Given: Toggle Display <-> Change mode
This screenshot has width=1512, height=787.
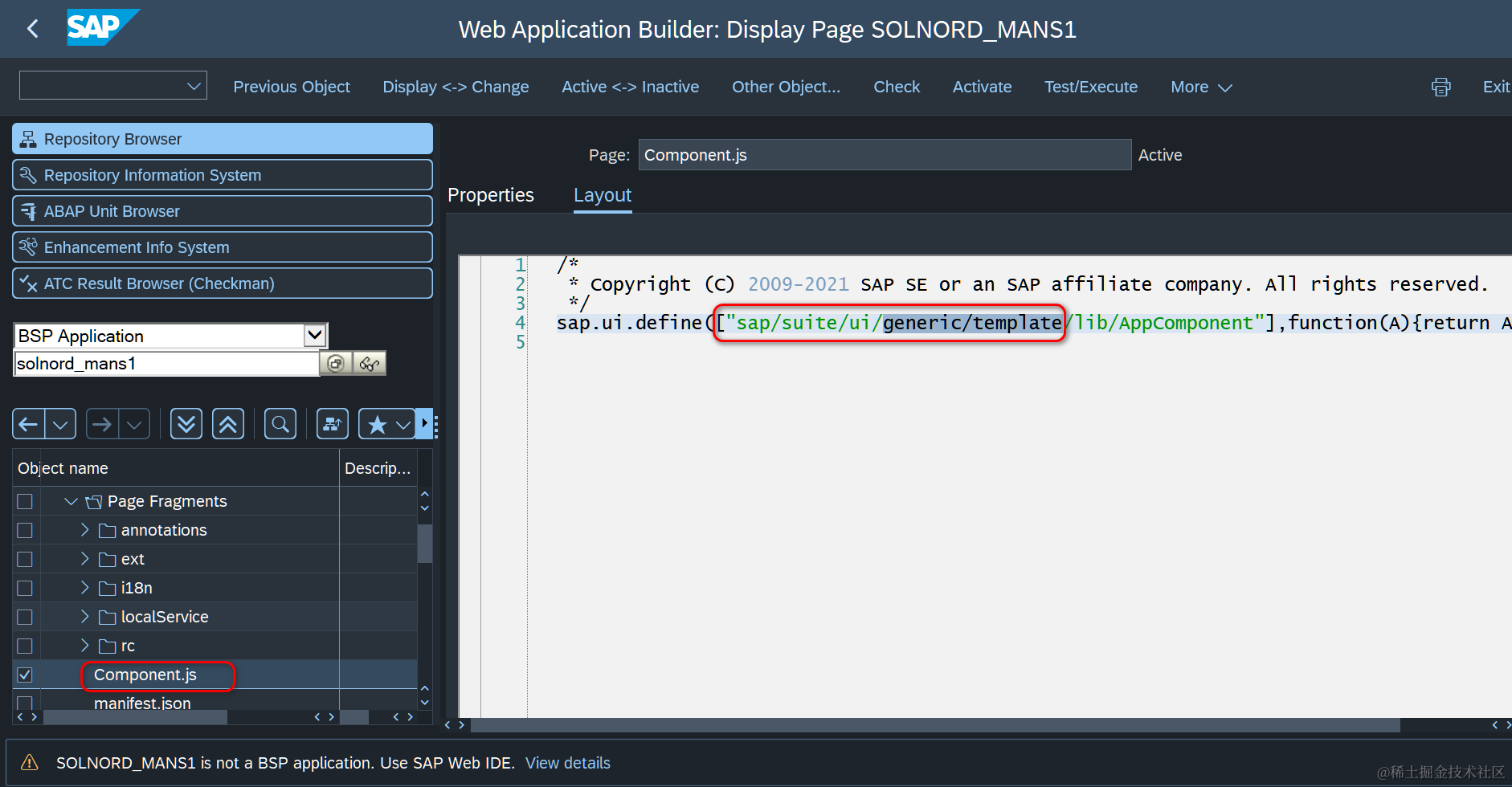Looking at the screenshot, I should coord(456,87).
